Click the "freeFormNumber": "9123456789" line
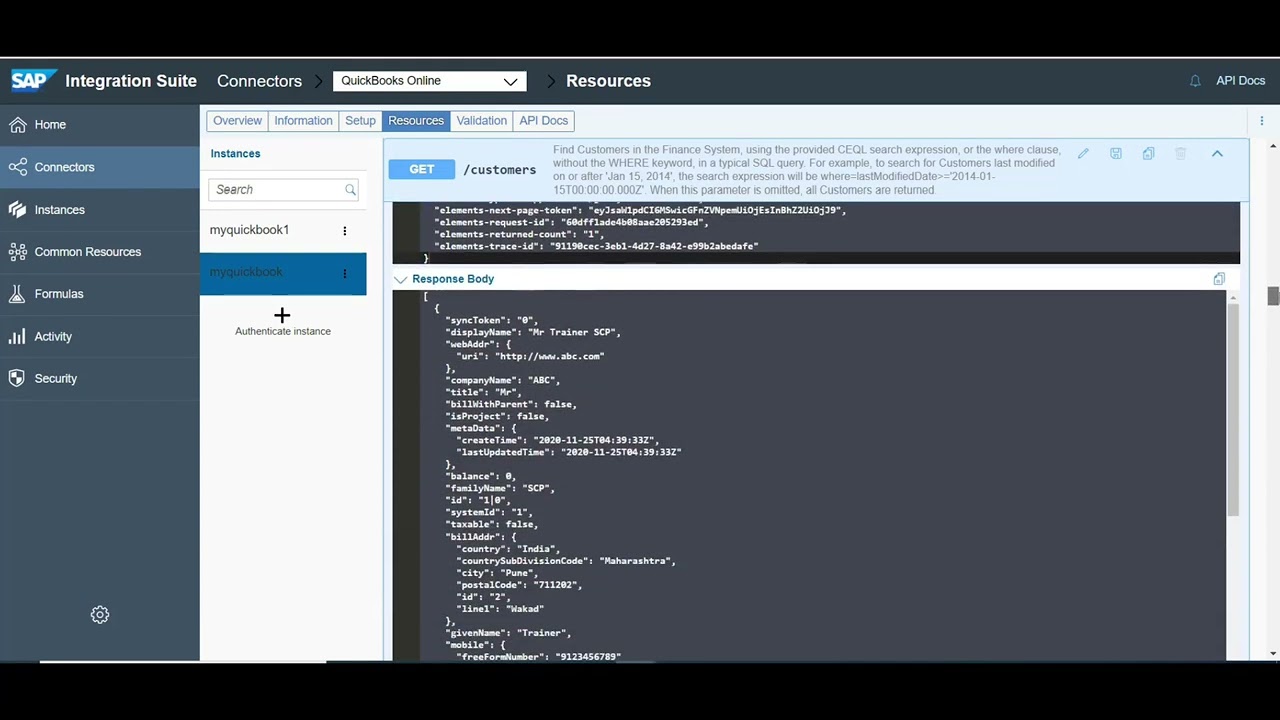1280x720 pixels. point(538,657)
